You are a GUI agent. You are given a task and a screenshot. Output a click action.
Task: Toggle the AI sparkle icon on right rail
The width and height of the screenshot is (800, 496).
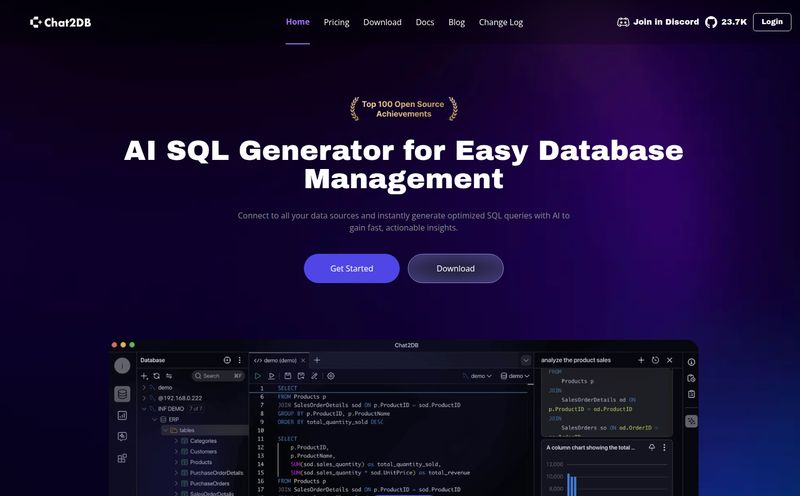(x=691, y=421)
